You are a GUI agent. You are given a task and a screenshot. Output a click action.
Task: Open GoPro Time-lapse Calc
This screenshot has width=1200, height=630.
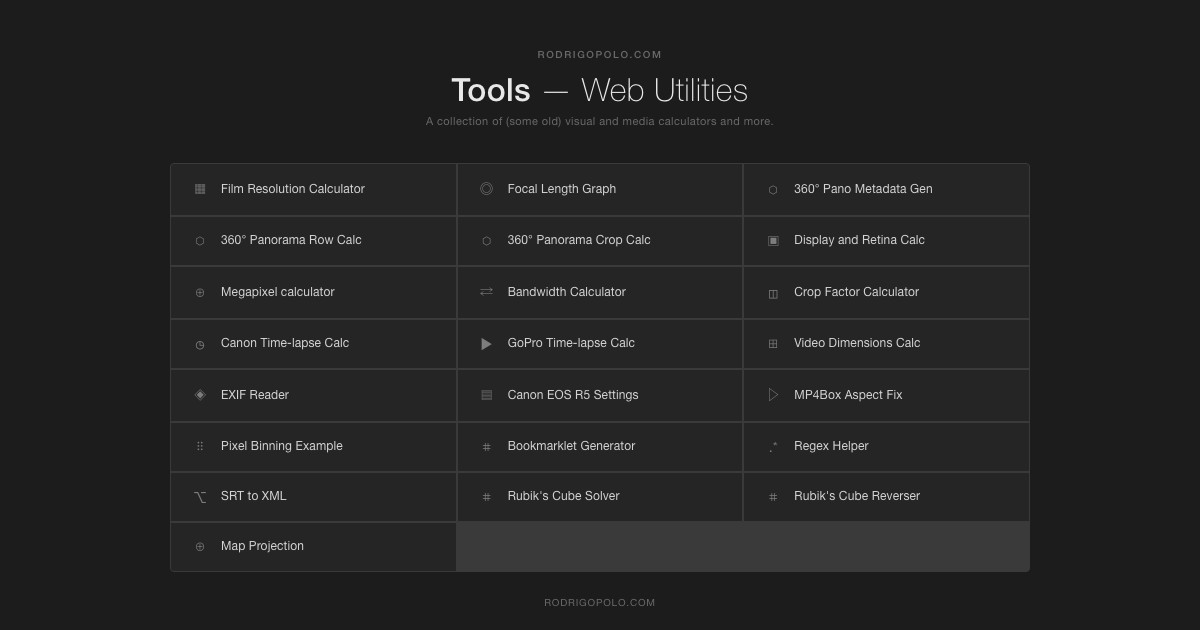pos(600,344)
